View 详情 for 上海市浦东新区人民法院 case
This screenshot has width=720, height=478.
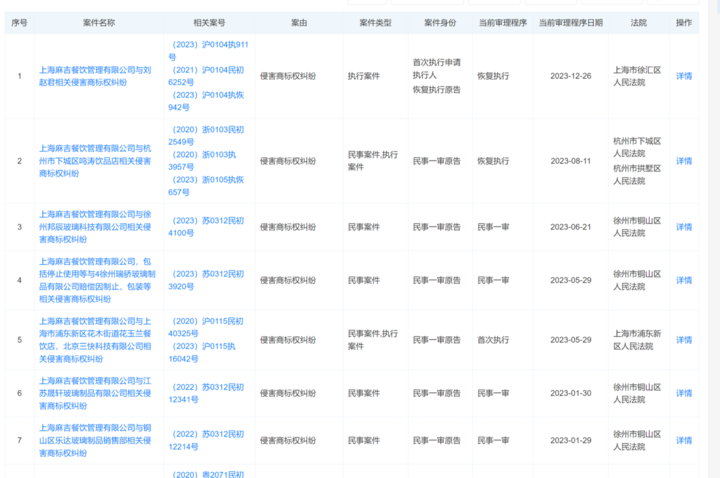click(684, 340)
